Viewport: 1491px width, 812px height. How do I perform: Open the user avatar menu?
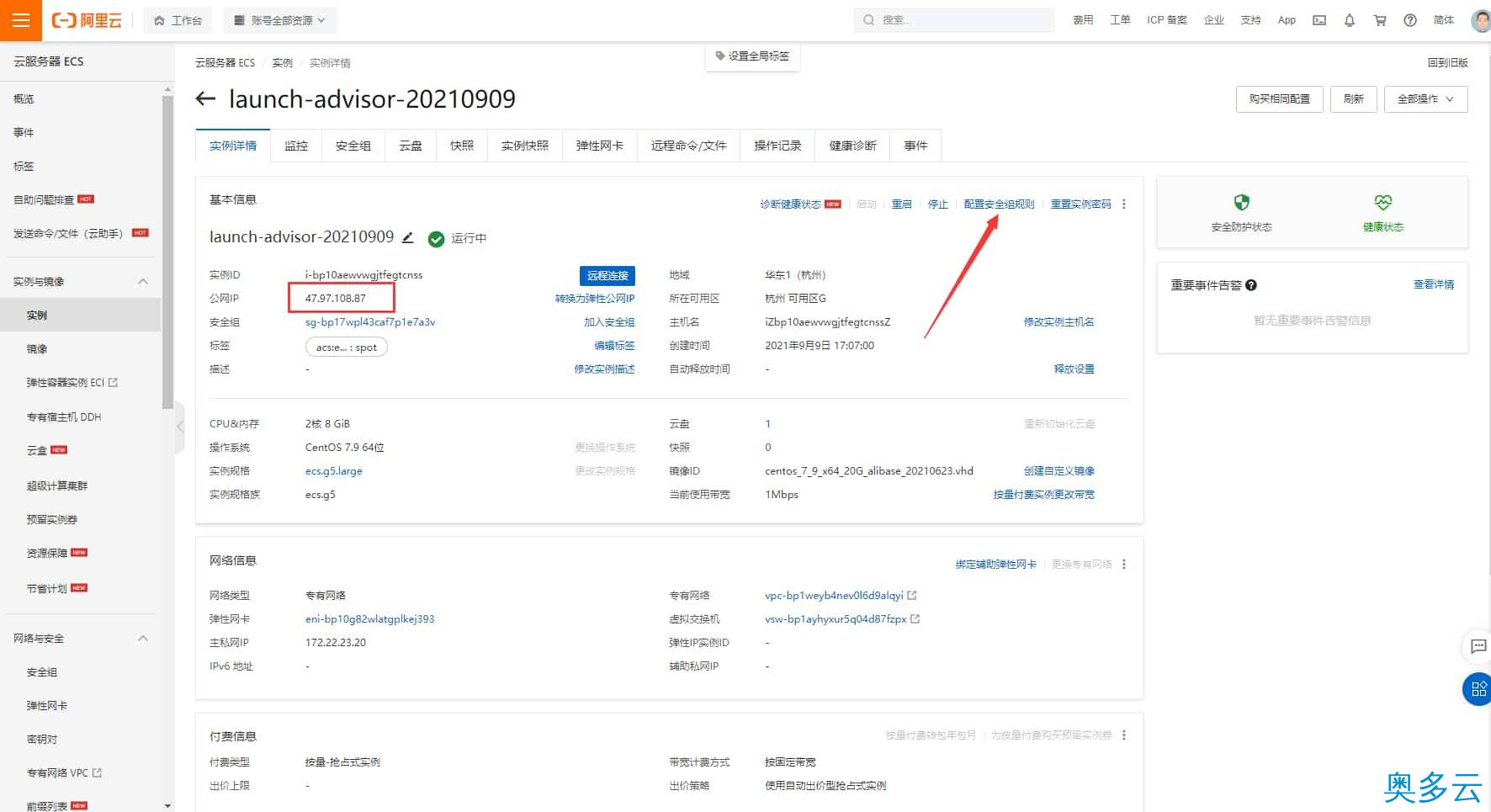pyautogui.click(x=1481, y=20)
